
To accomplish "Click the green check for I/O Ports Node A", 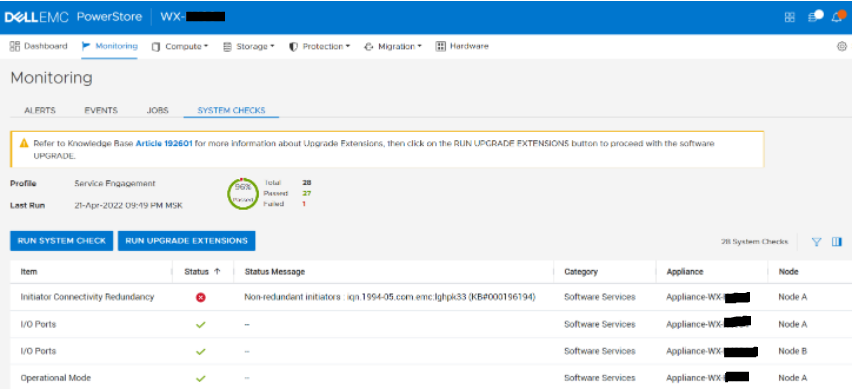I will pos(201,325).
